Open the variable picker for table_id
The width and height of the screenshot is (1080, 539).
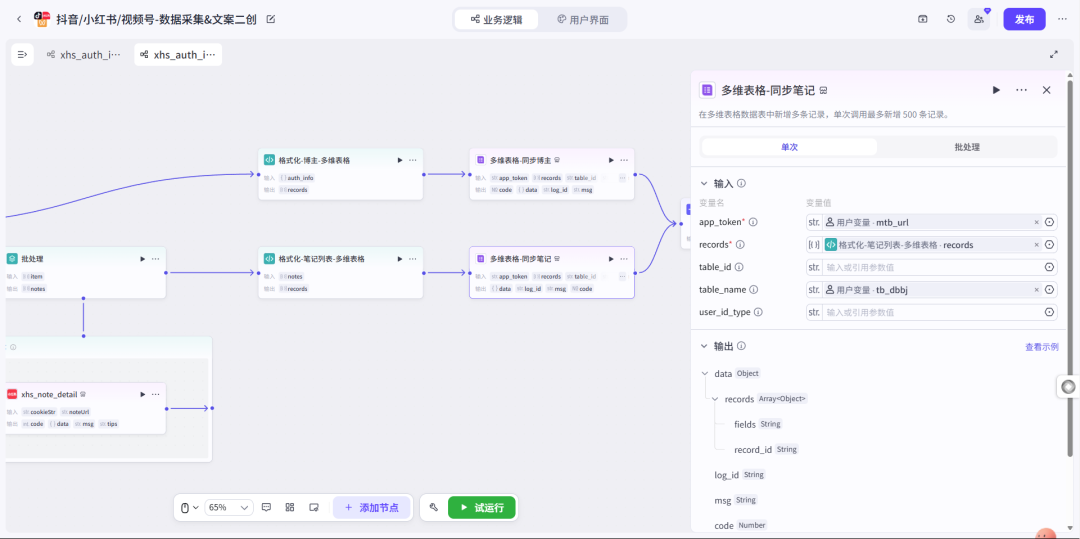[1050, 267]
